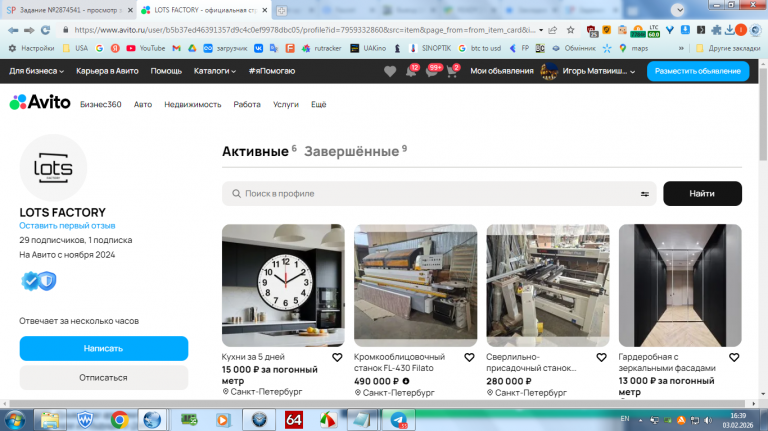Viewport: 768px width, 431px height.
Task: Open messages icon with 99+ badge
Action: click(432, 72)
